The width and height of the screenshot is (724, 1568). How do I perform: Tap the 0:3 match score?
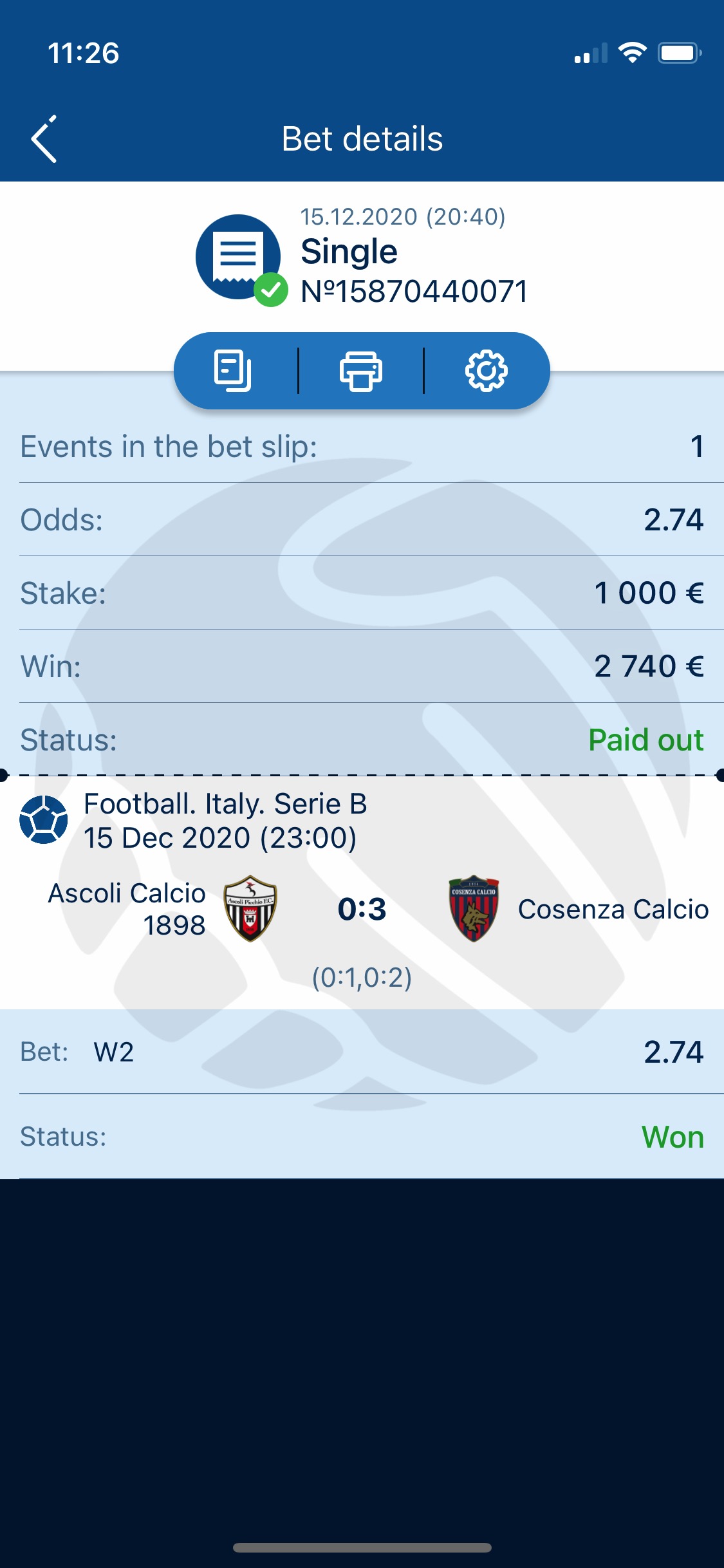(x=362, y=909)
